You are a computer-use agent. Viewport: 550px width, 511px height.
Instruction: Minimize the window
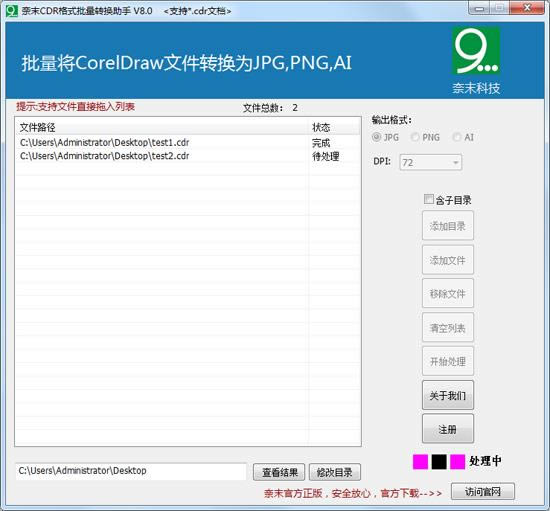pos(479,8)
